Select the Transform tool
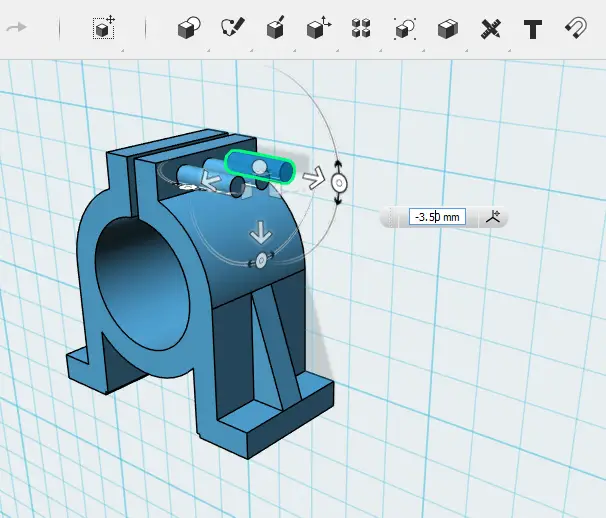This screenshot has height=518, width=606. point(104,27)
